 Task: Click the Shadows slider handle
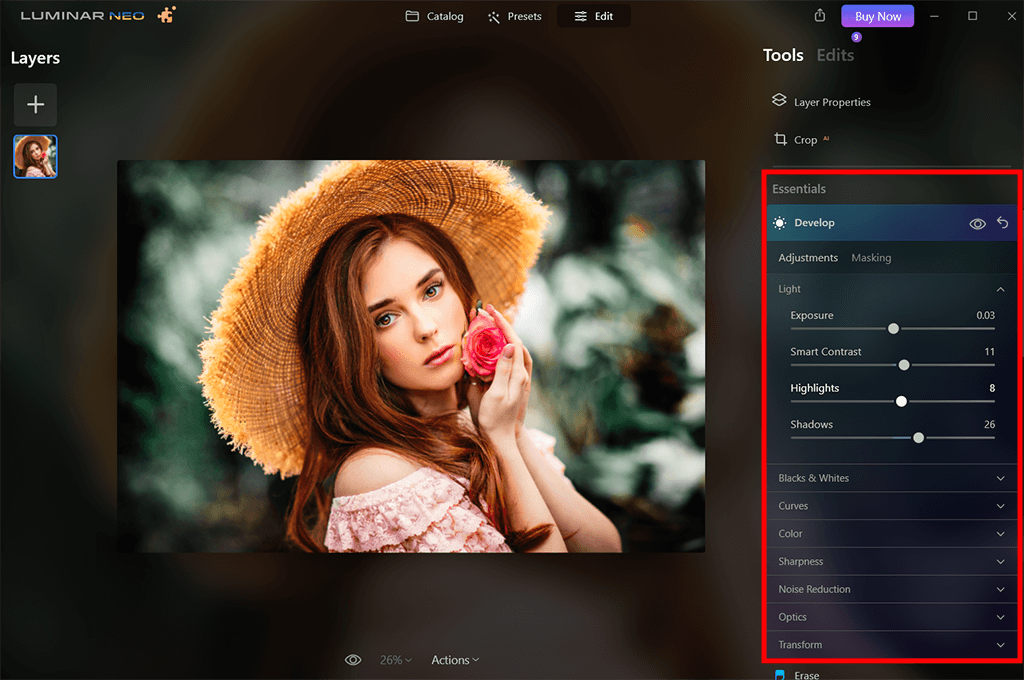pos(918,438)
